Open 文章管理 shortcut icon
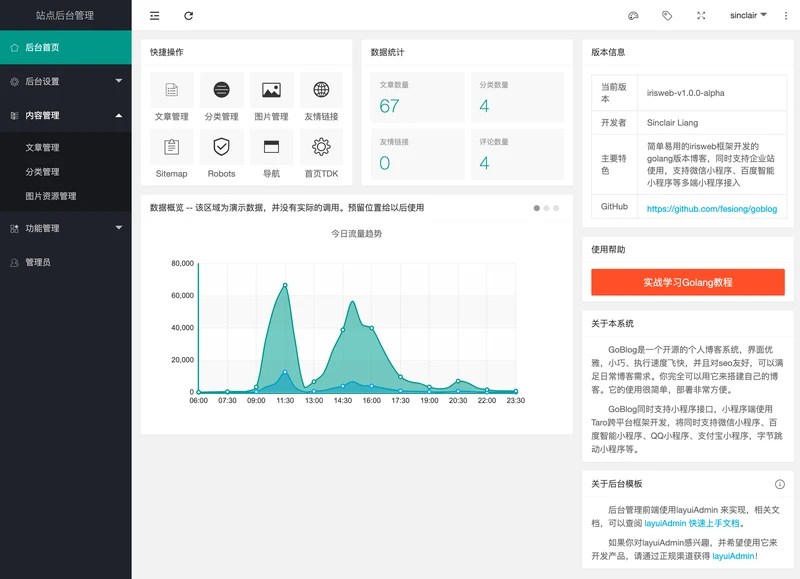800x579 pixels. point(171,91)
